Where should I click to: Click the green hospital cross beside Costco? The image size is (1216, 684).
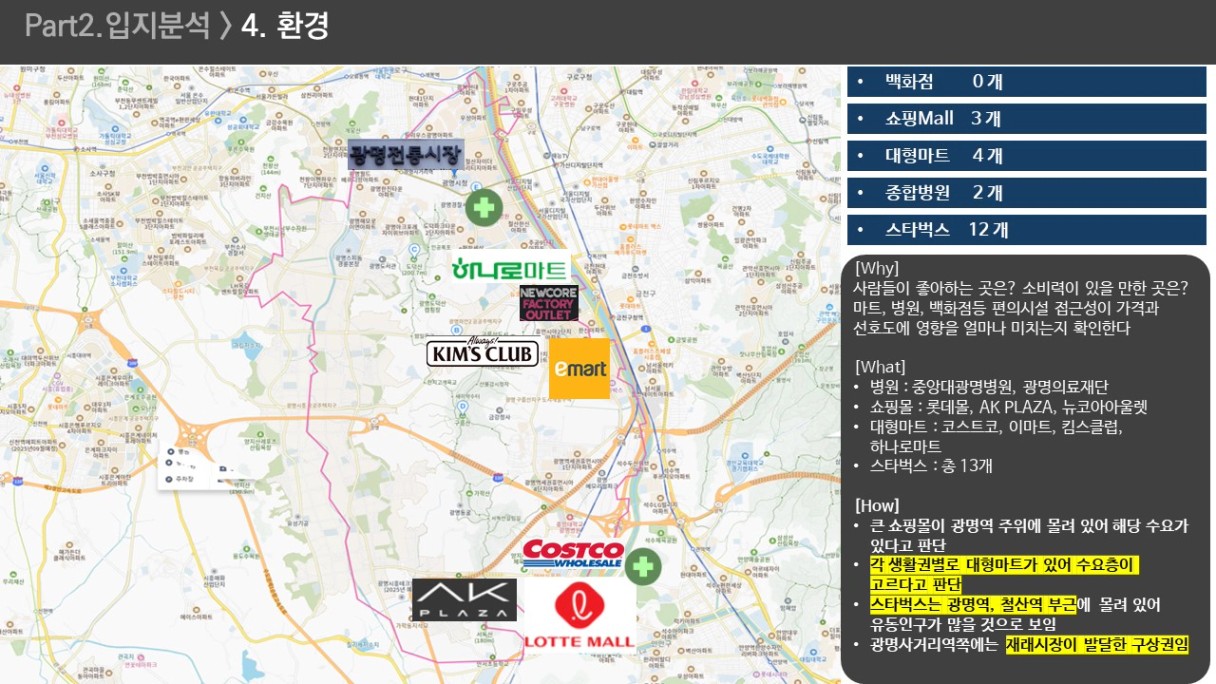643,566
